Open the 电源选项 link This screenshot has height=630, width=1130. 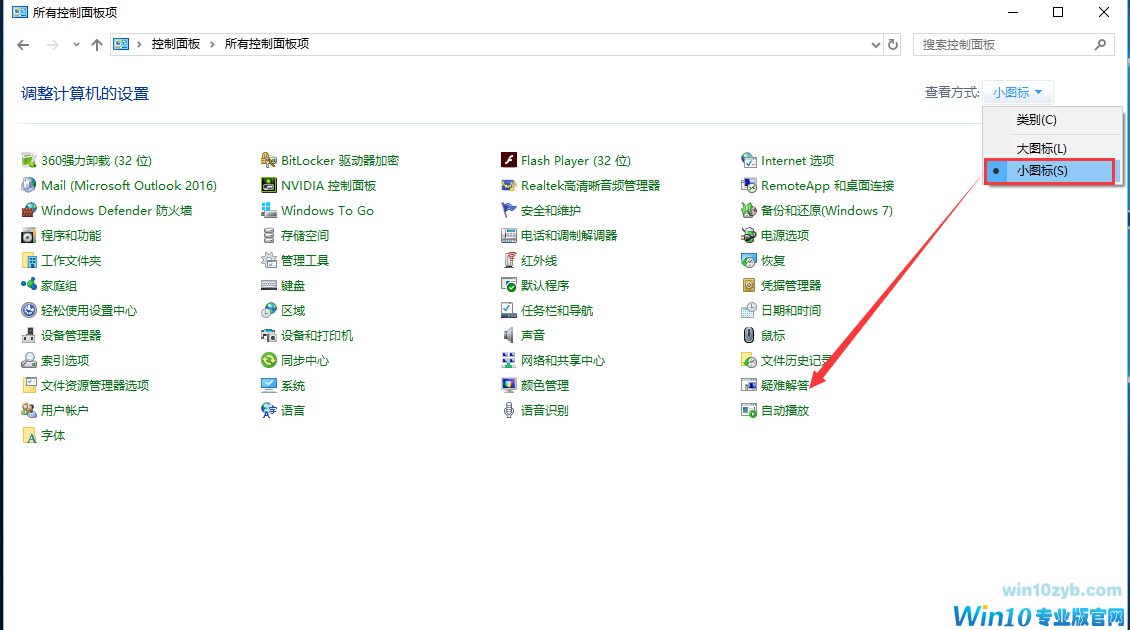point(785,235)
